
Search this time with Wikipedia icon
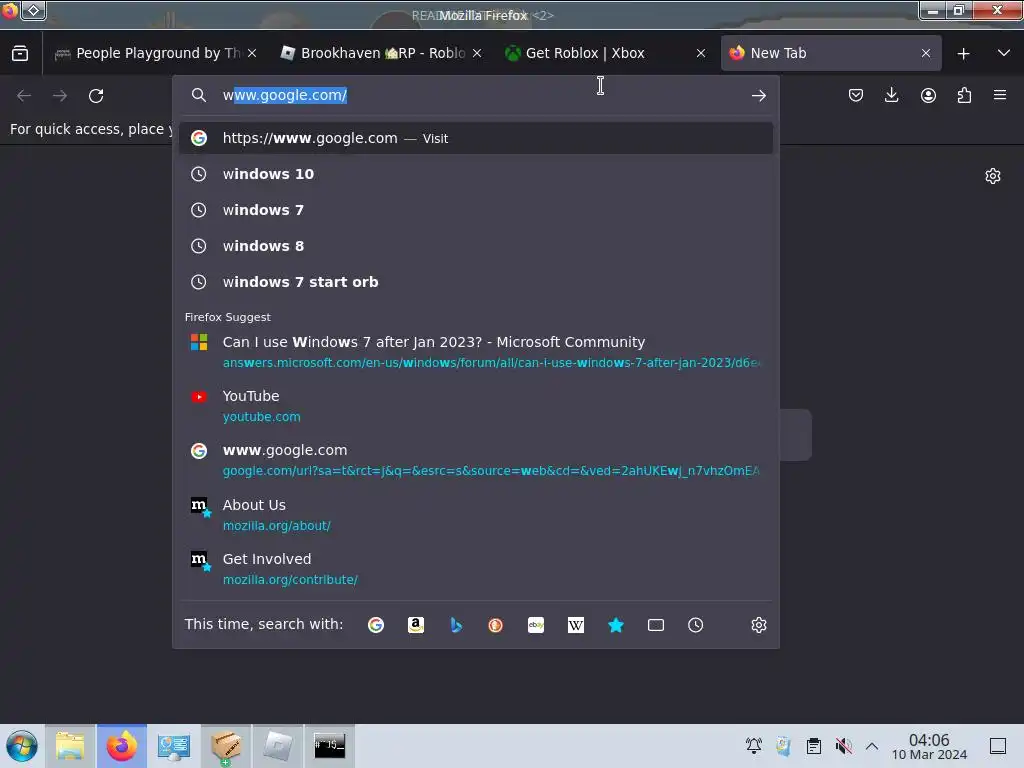pos(576,625)
